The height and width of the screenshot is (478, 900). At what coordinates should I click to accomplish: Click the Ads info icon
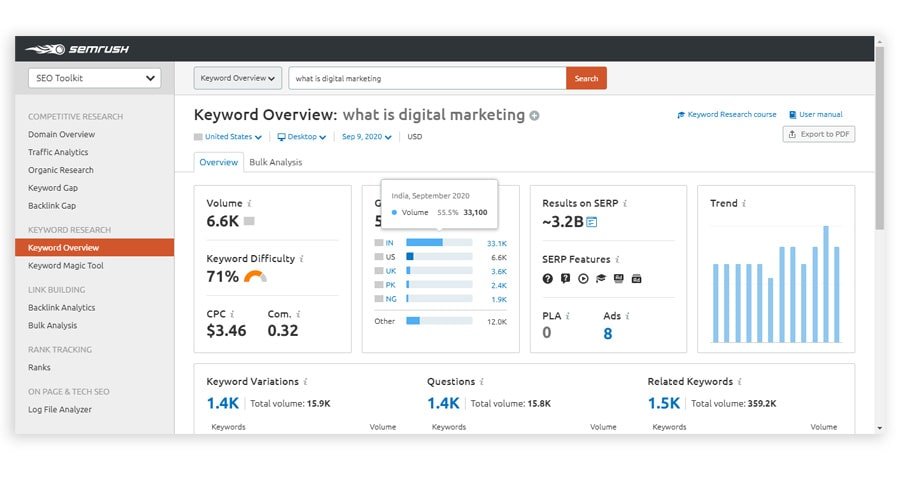tap(627, 316)
